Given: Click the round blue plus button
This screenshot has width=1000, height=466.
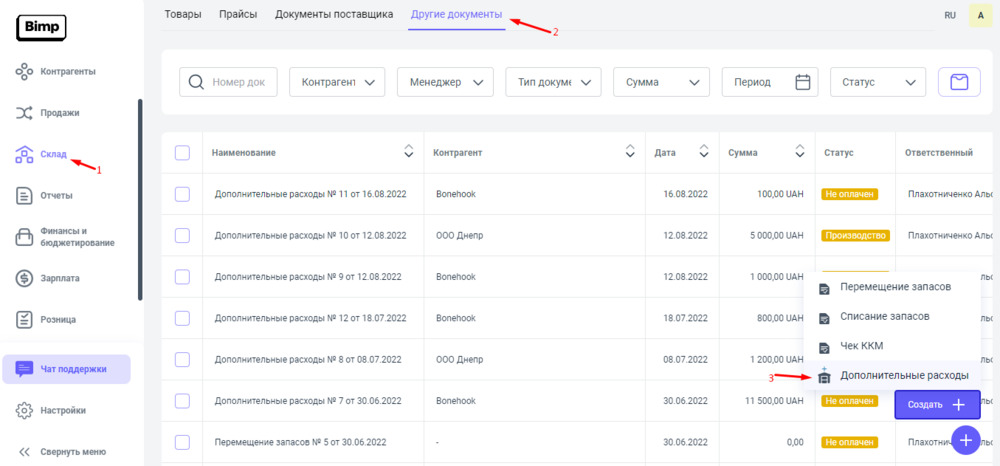Looking at the screenshot, I should [x=965, y=440].
